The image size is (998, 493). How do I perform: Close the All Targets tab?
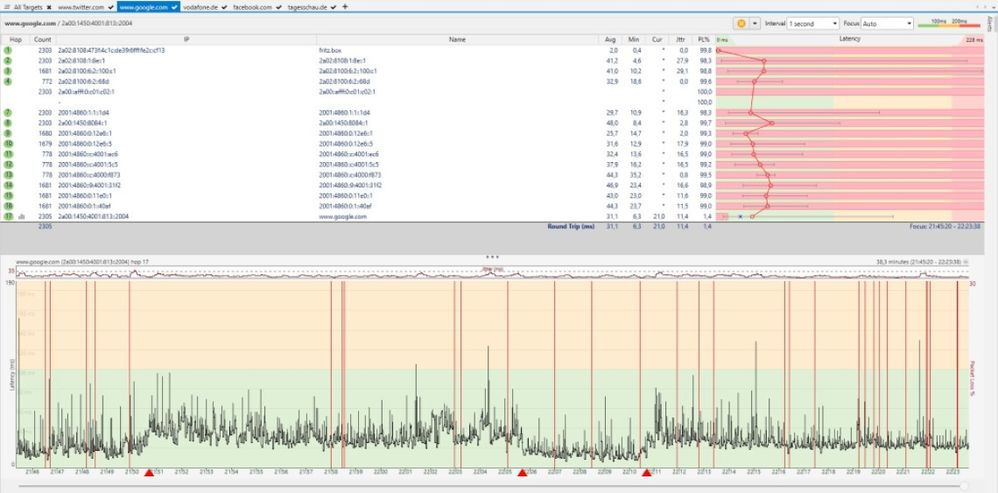coord(49,7)
